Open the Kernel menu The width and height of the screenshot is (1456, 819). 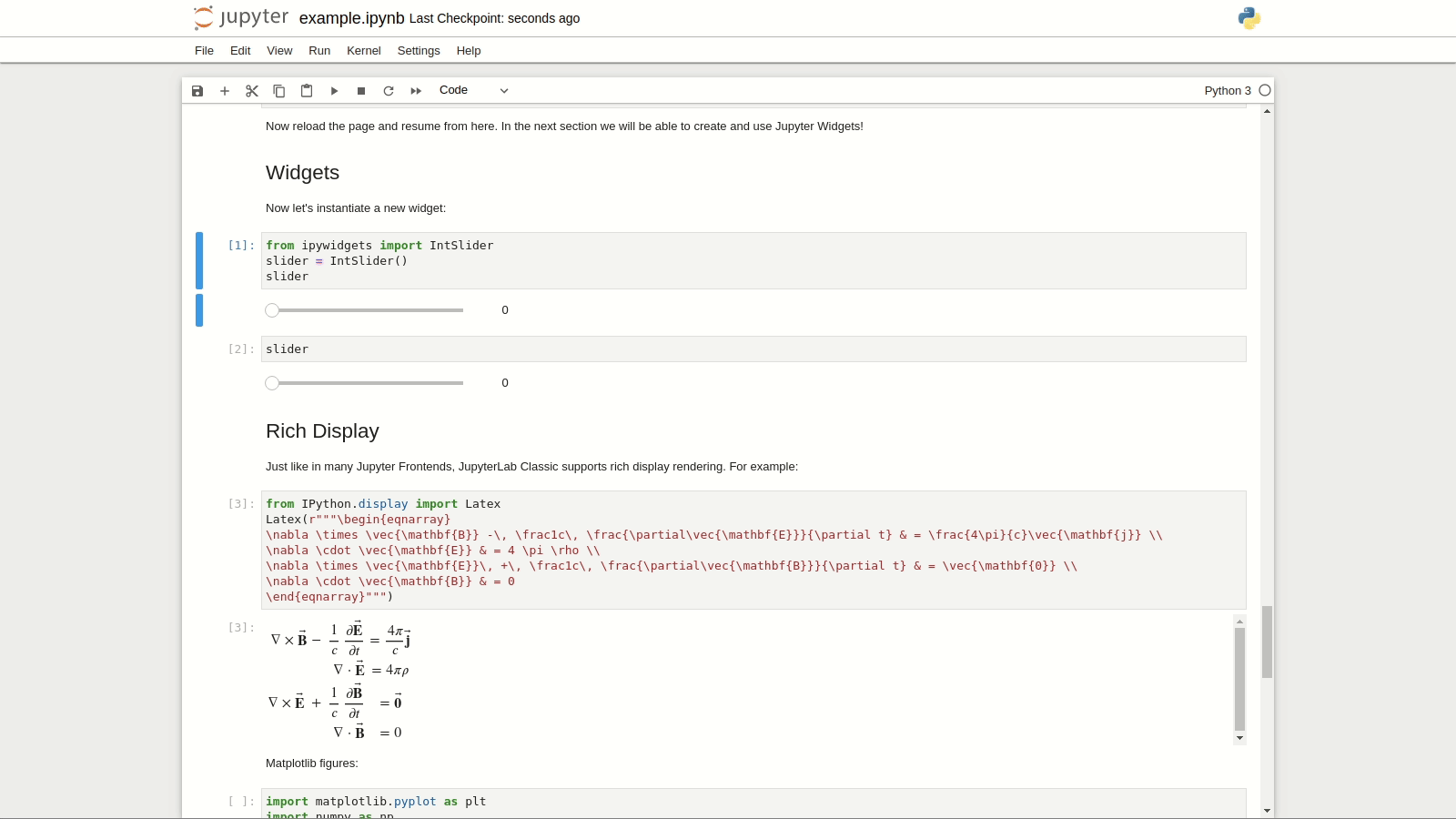tap(364, 51)
